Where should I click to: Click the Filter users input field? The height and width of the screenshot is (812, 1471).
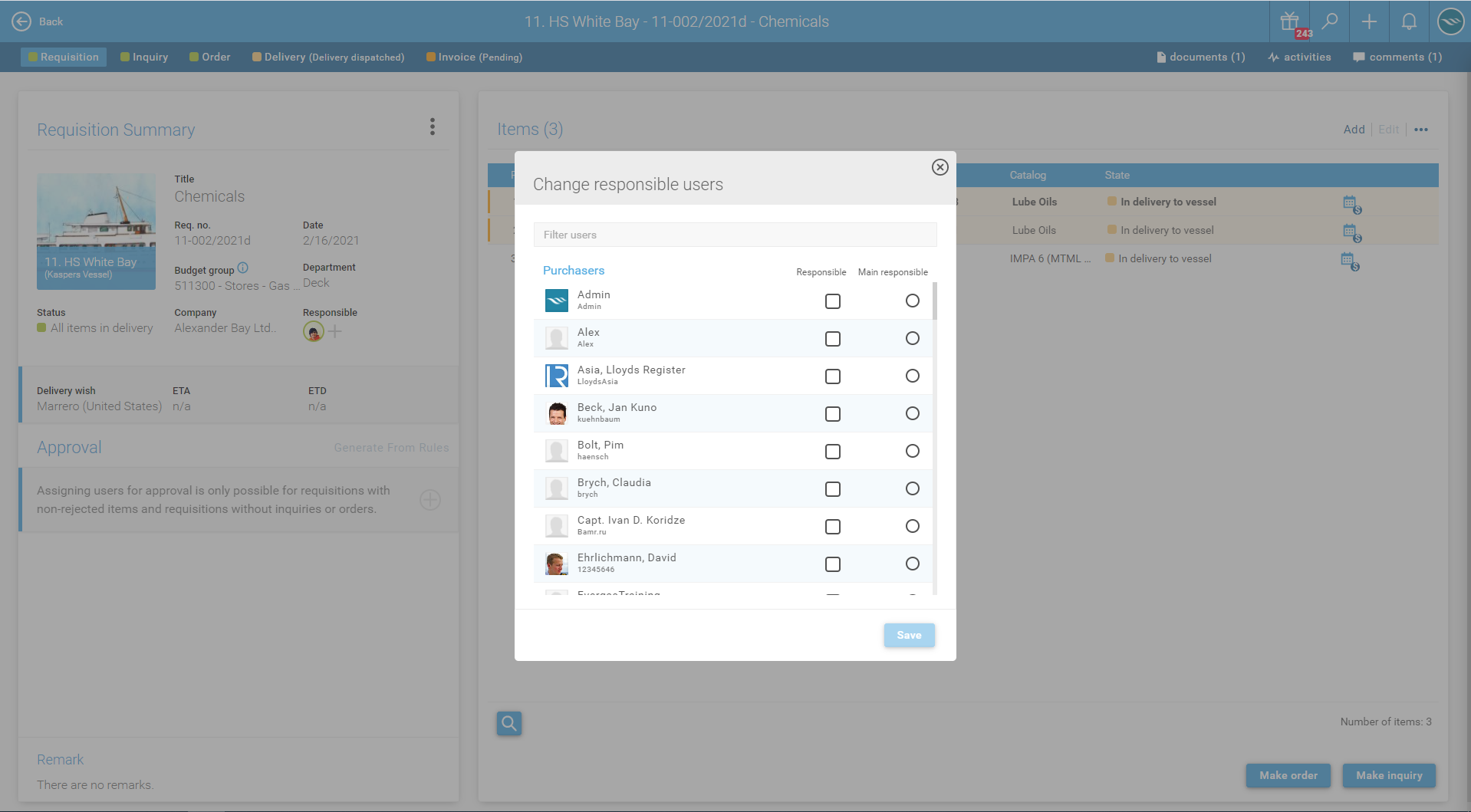coord(735,235)
